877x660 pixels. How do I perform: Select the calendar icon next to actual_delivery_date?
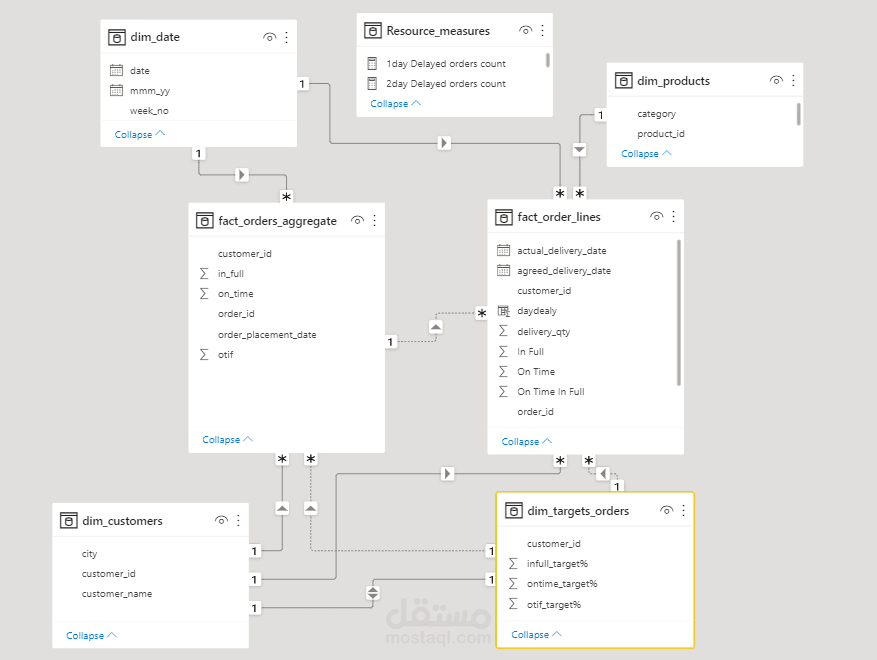(503, 251)
